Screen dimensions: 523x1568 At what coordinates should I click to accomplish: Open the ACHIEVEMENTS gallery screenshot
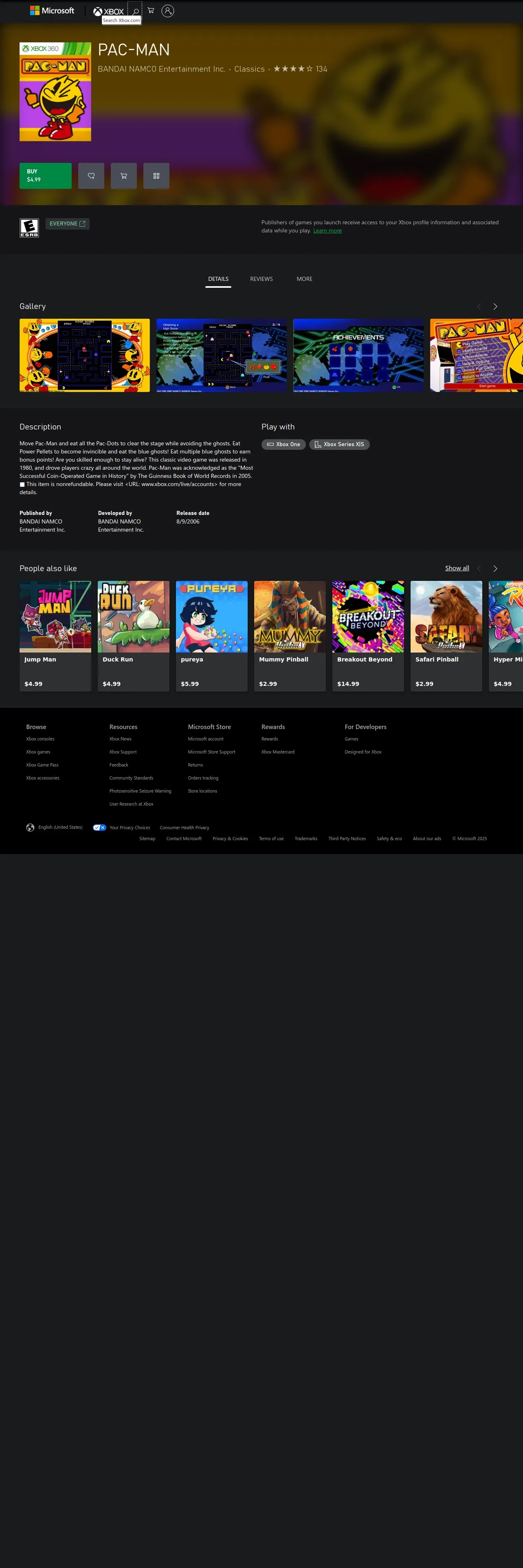coord(358,355)
